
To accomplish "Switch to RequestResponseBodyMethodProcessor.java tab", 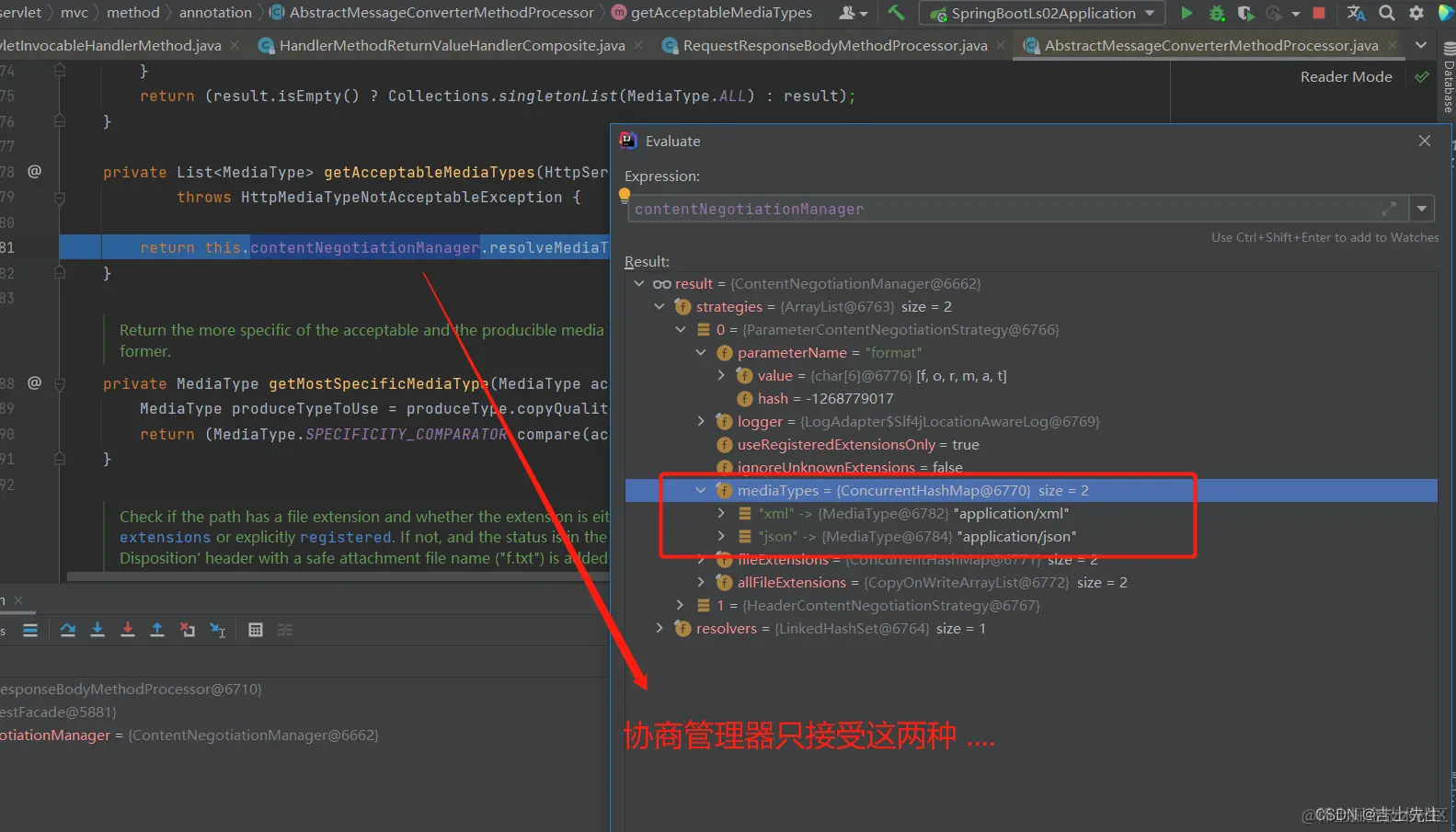I will click(835, 45).
